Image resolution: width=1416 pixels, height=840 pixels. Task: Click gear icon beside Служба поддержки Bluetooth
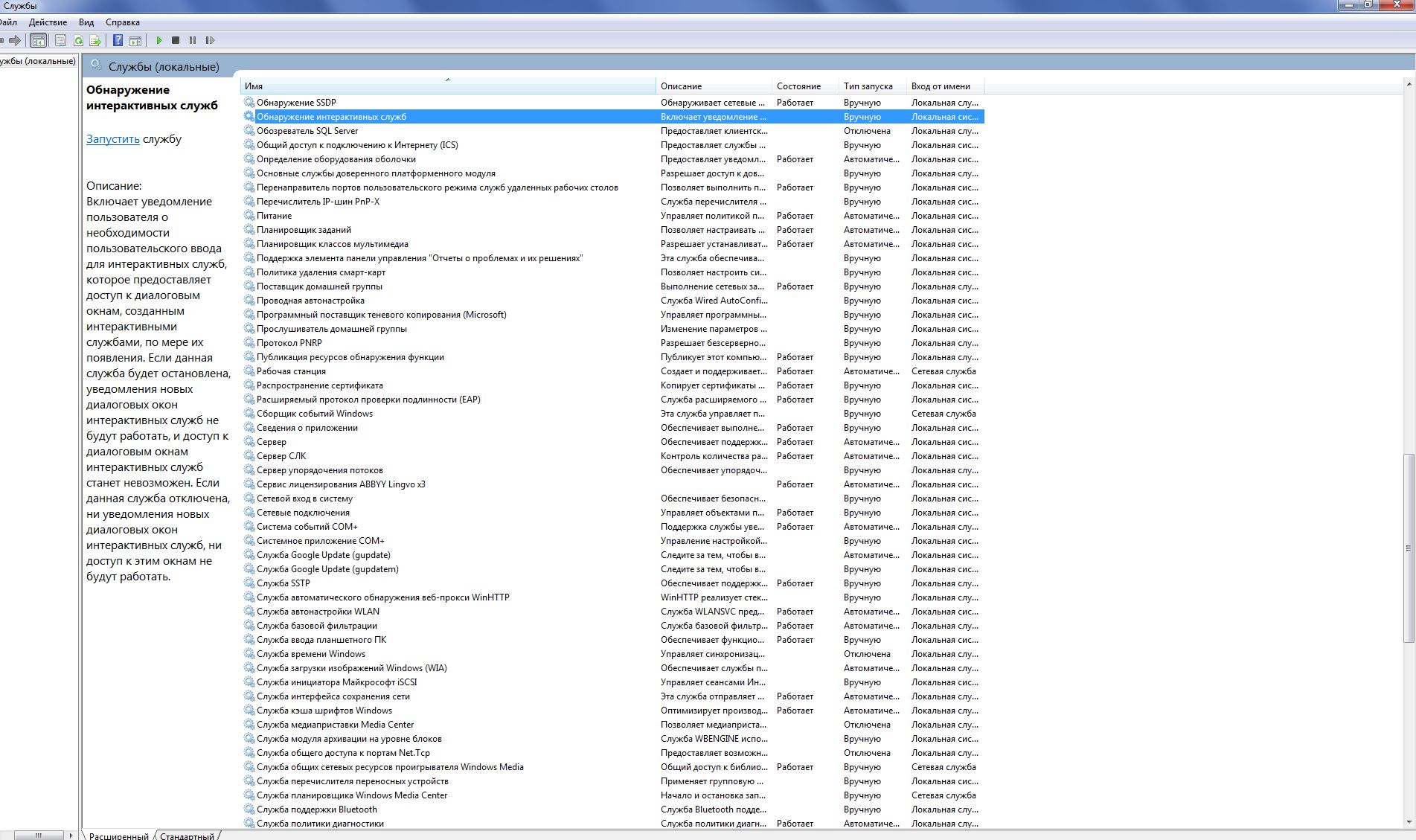point(249,809)
